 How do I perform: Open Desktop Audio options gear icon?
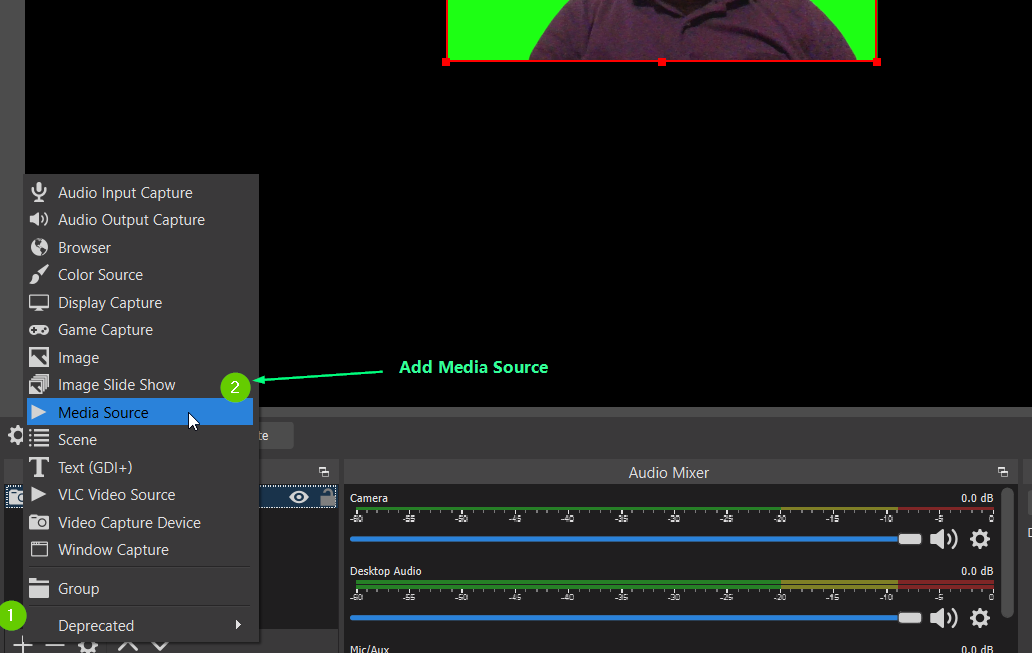pos(979,618)
